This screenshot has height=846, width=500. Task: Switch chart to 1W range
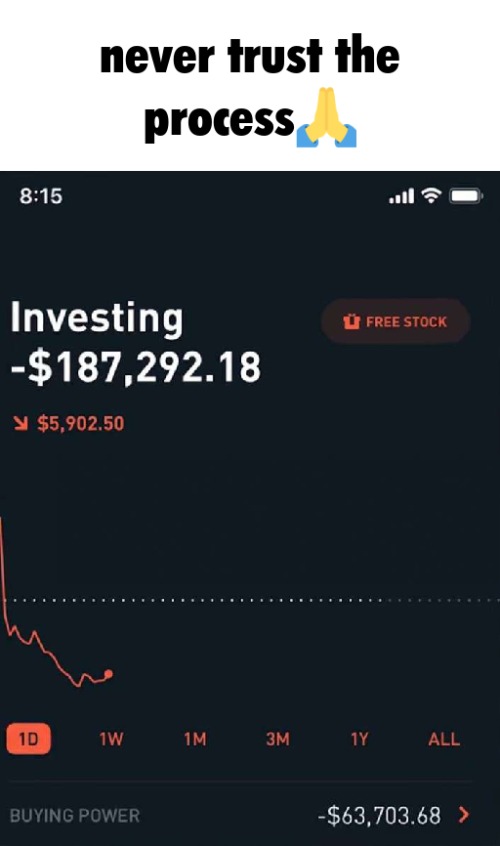[111, 739]
